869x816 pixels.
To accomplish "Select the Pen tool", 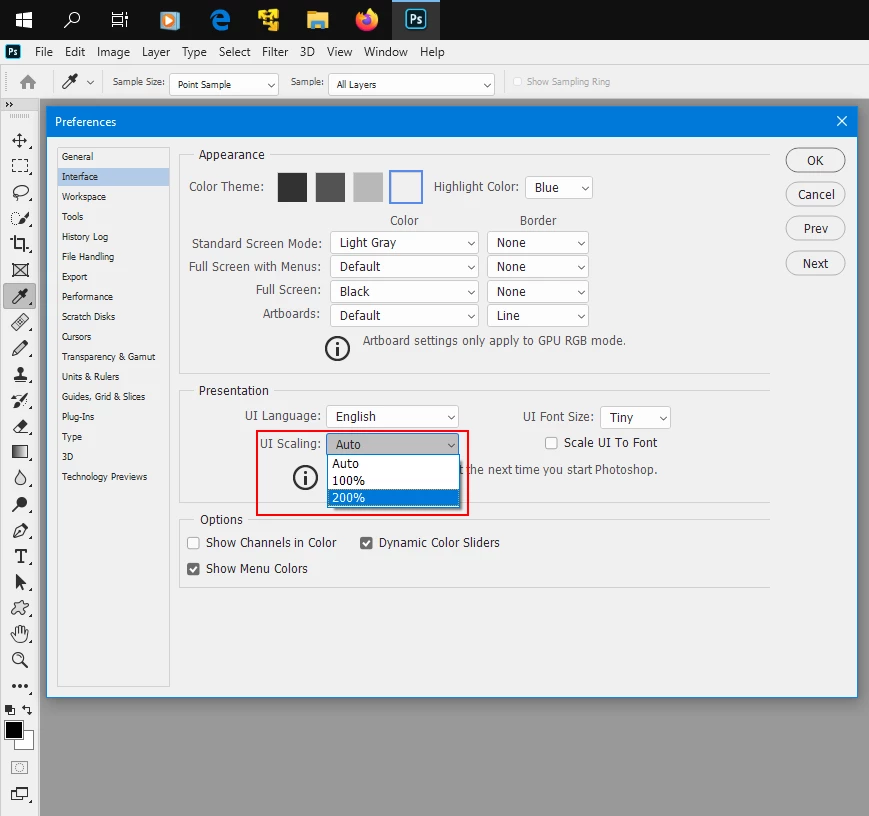I will (x=20, y=531).
